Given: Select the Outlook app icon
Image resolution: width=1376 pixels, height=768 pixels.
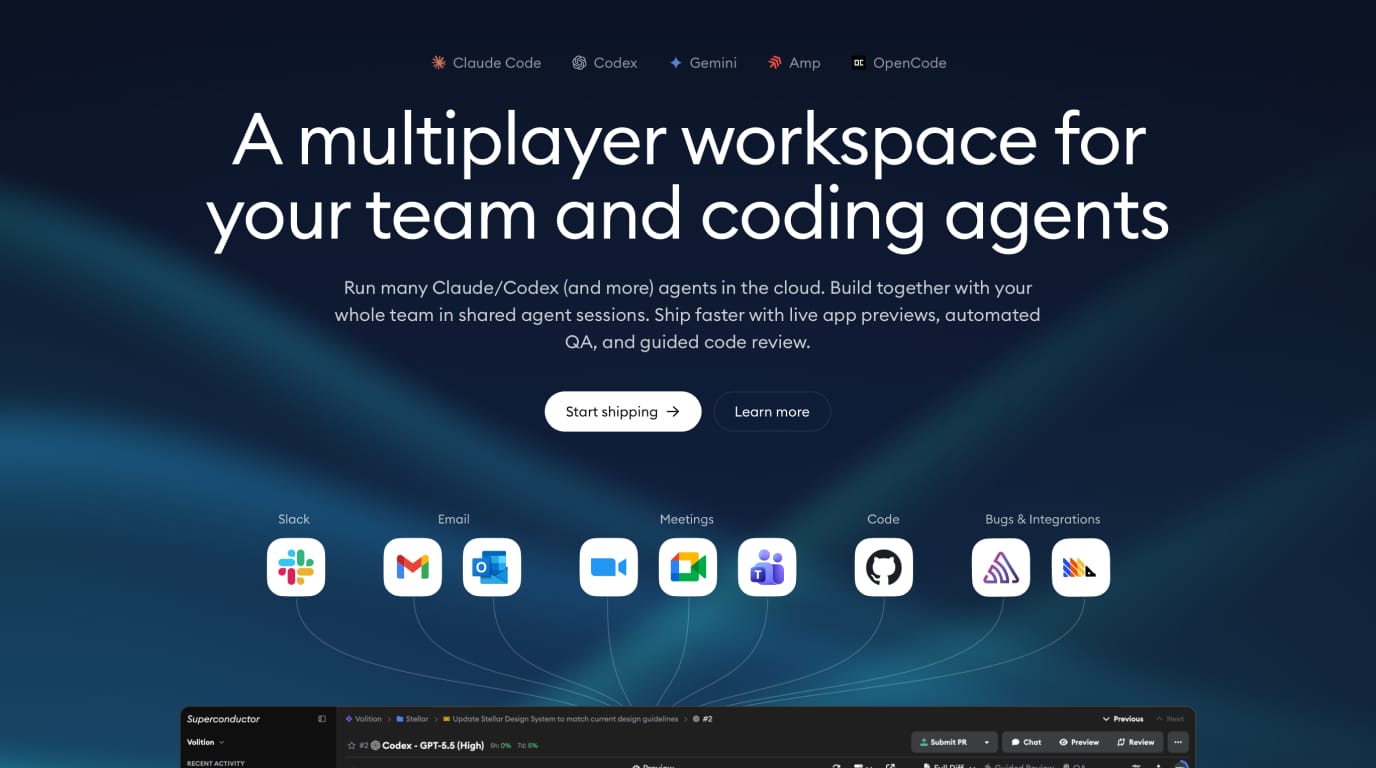Looking at the screenshot, I should [x=492, y=567].
